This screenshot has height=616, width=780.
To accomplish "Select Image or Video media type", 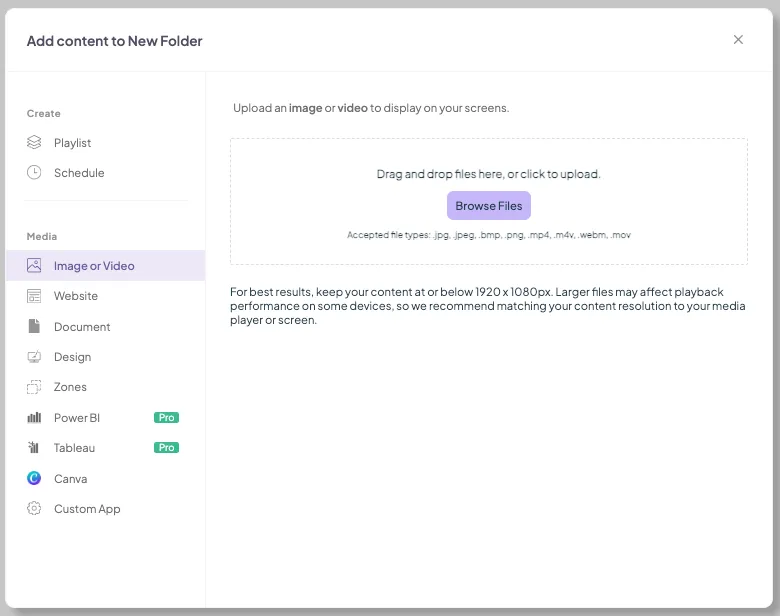I will [x=105, y=266].
